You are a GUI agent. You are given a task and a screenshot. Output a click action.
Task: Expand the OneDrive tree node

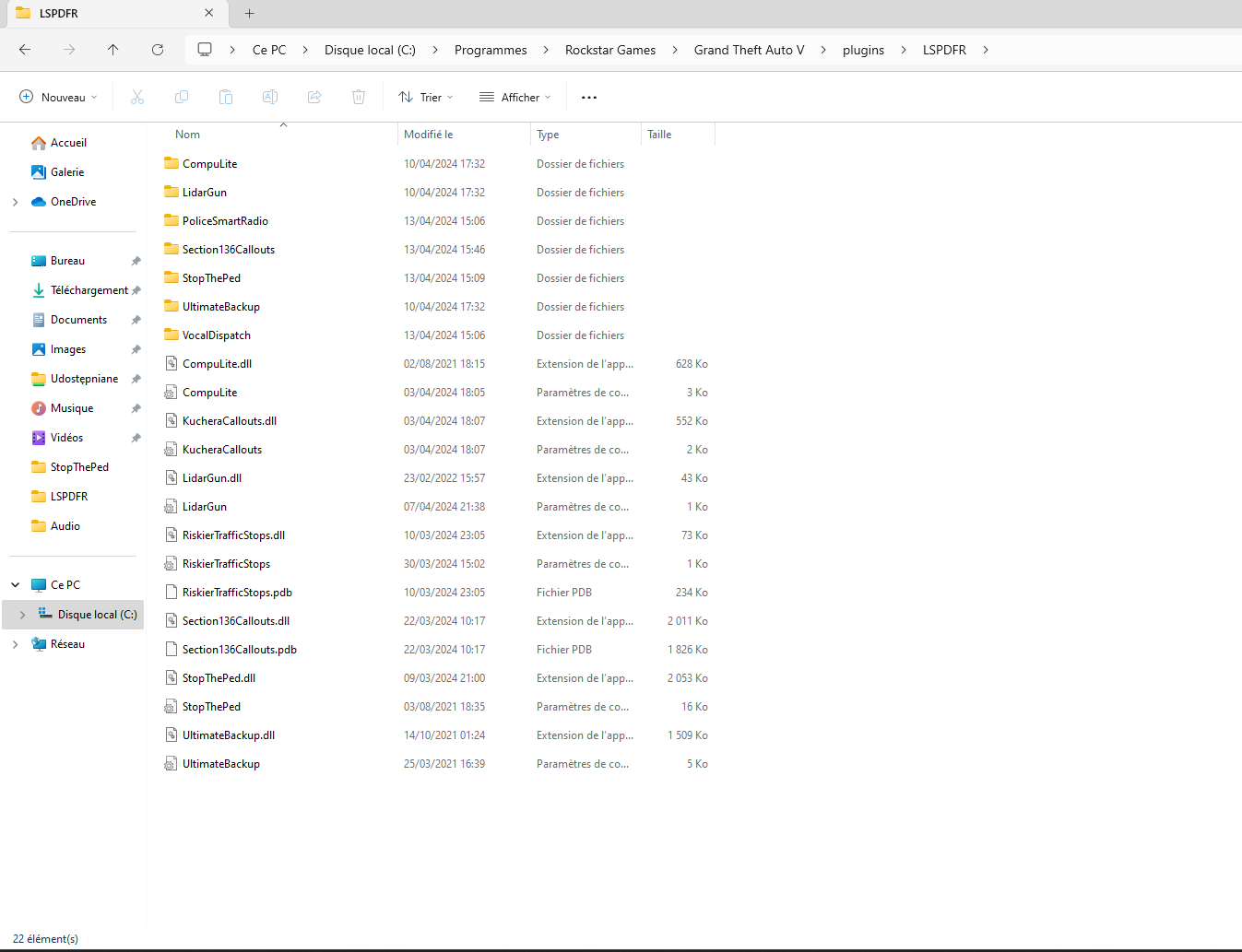click(x=15, y=202)
